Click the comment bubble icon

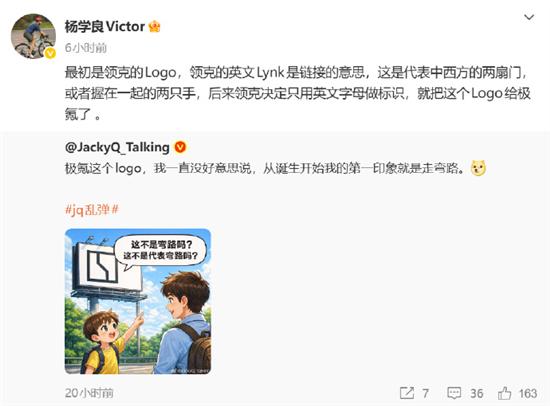(x=454, y=393)
